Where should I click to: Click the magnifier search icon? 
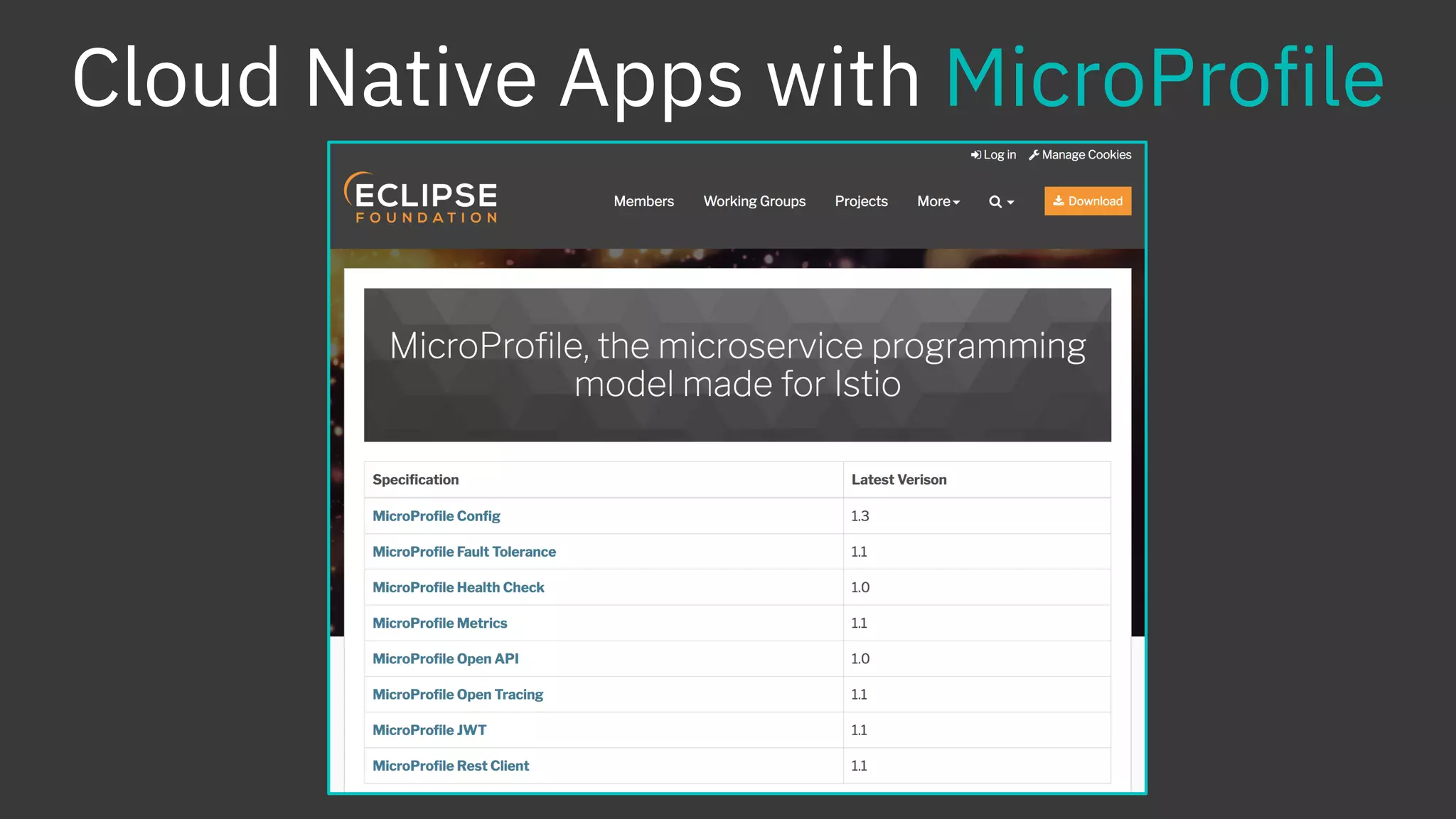coord(995,202)
